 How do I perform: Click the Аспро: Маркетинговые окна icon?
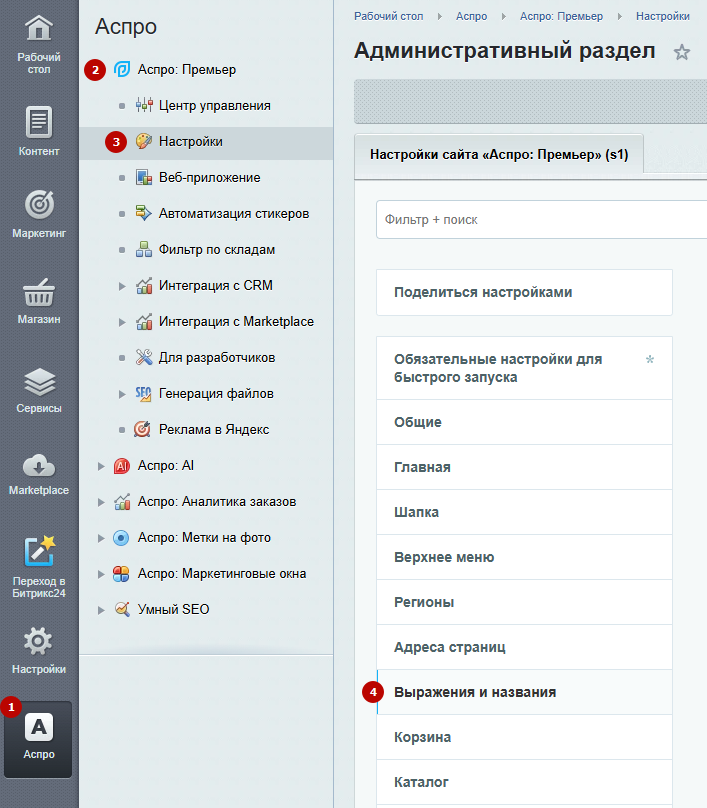click(121, 574)
